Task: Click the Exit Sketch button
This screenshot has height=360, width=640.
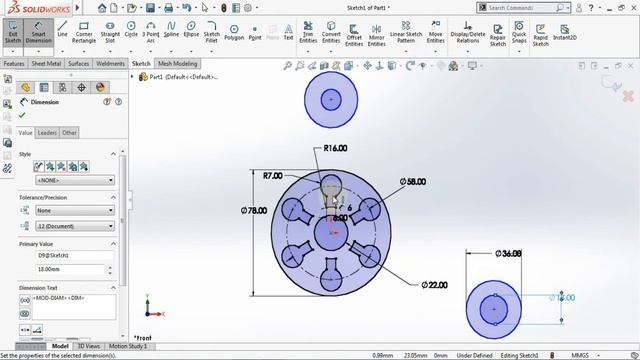Action: pos(13,32)
